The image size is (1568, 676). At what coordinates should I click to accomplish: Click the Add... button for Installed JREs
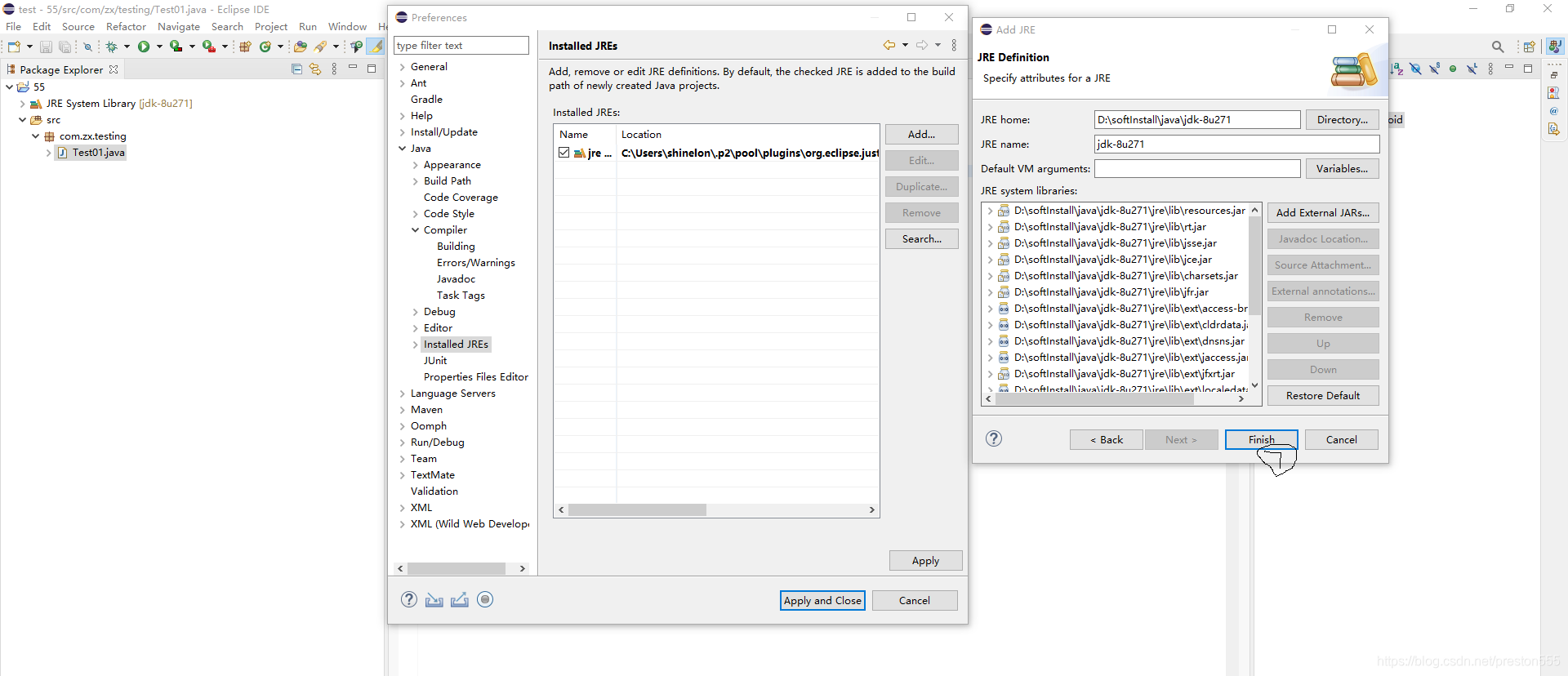click(x=921, y=134)
